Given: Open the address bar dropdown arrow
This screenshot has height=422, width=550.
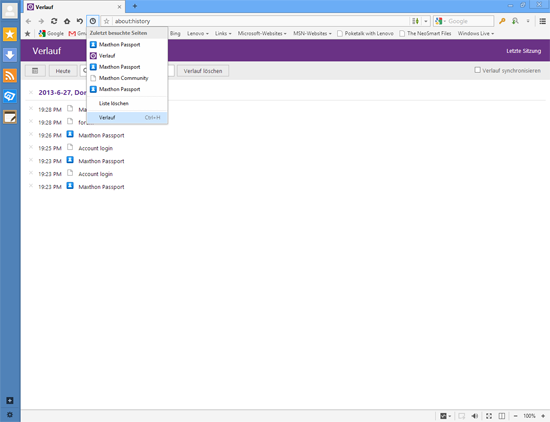Looking at the screenshot, I should 426,21.
